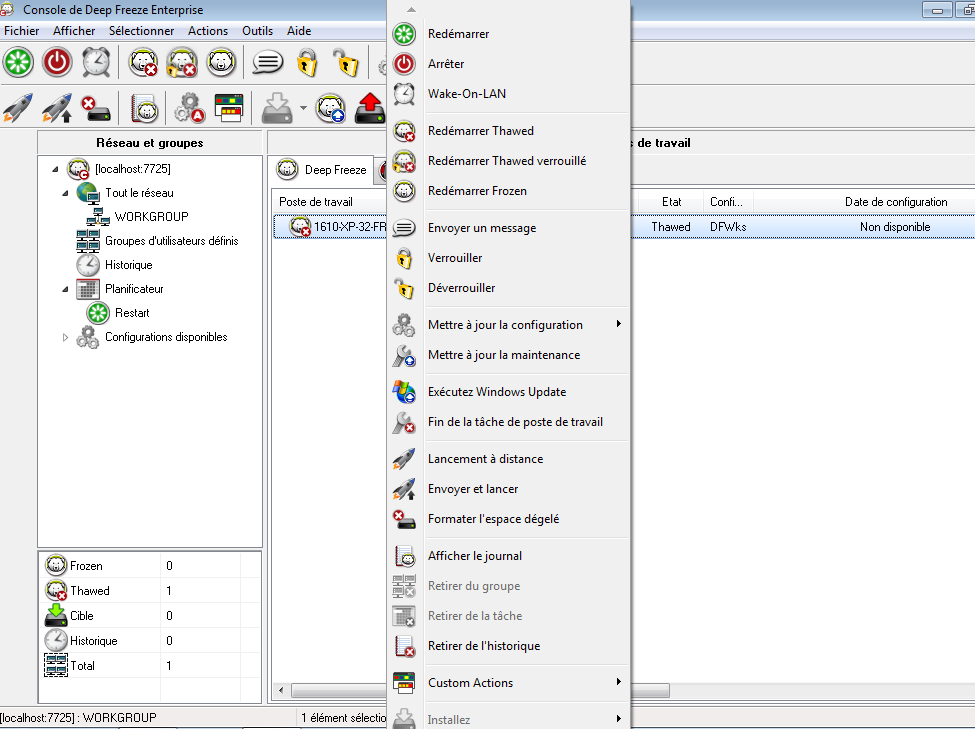The image size is (975, 729).
Task: Click the Format ThawSpace drive toolbar icon
Action: [x=96, y=108]
